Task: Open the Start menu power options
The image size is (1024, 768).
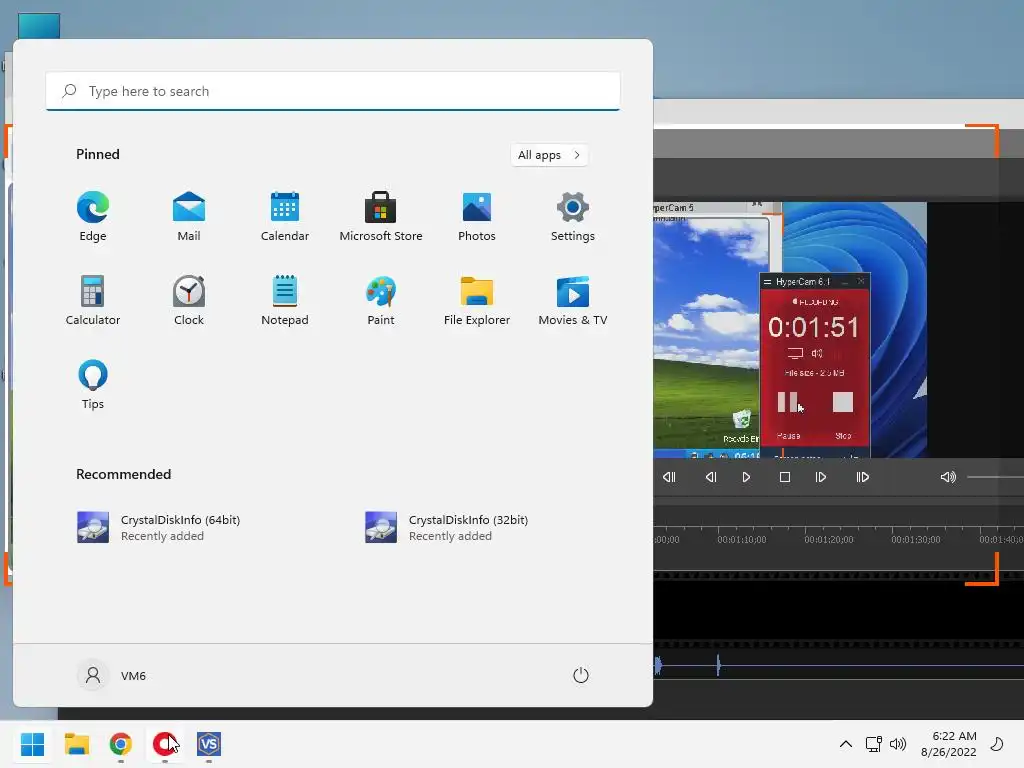Action: [x=581, y=675]
